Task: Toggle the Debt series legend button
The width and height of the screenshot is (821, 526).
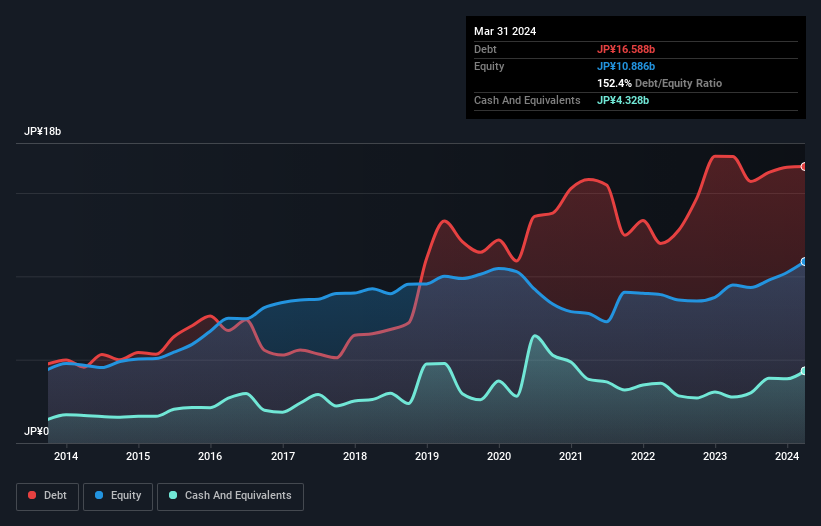Action: click(47, 496)
